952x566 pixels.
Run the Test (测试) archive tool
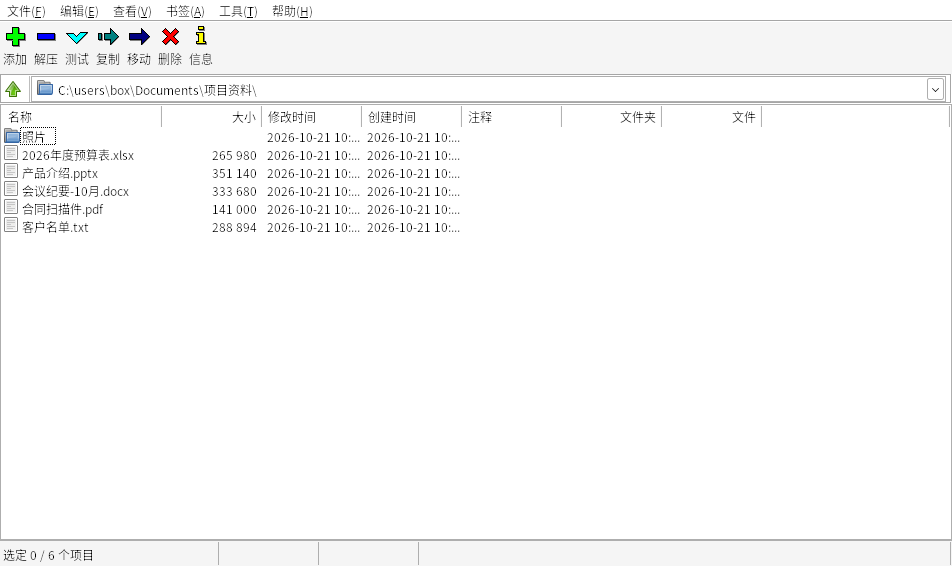[x=77, y=37]
